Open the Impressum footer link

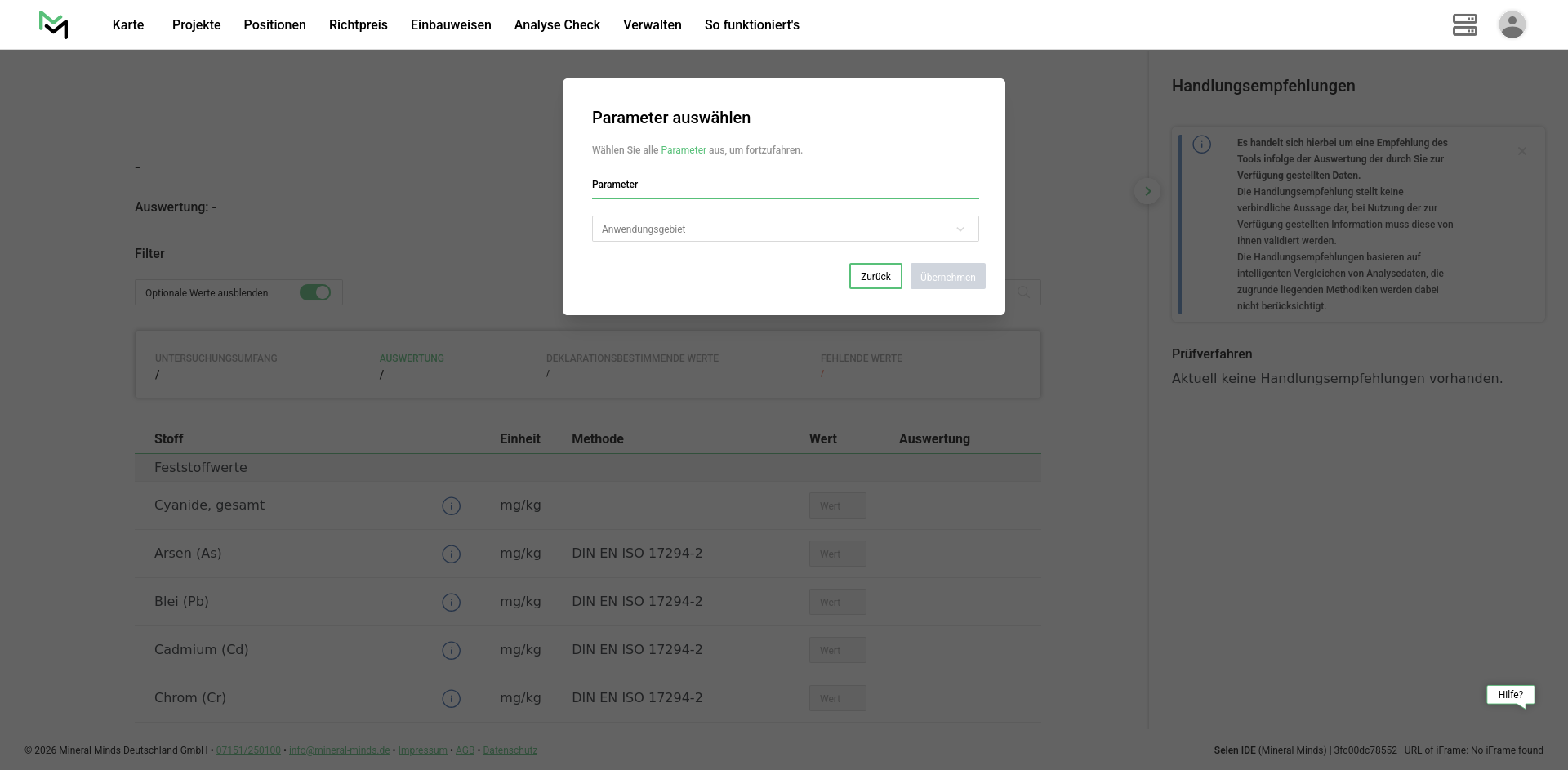tap(422, 750)
